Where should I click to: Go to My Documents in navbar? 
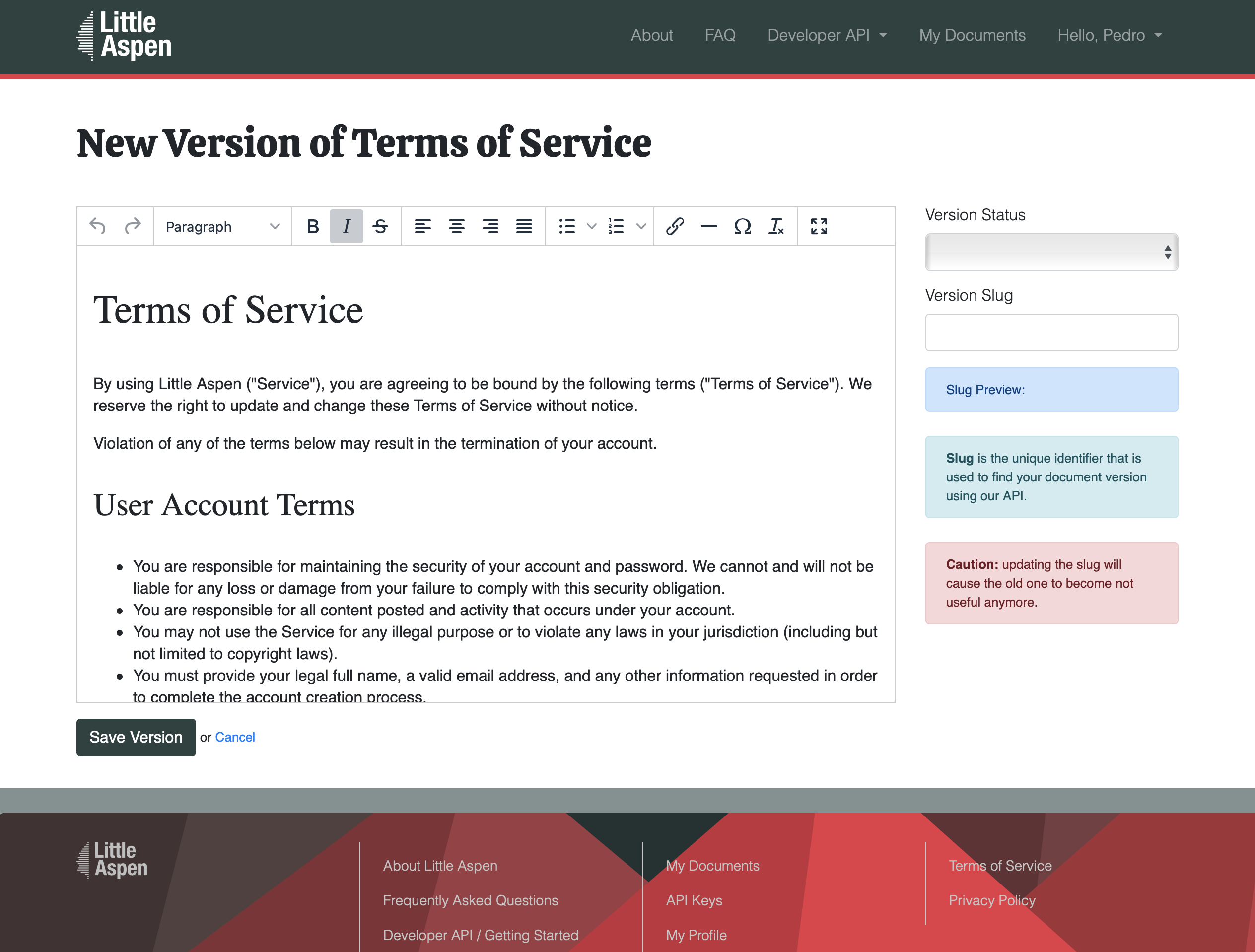972,35
